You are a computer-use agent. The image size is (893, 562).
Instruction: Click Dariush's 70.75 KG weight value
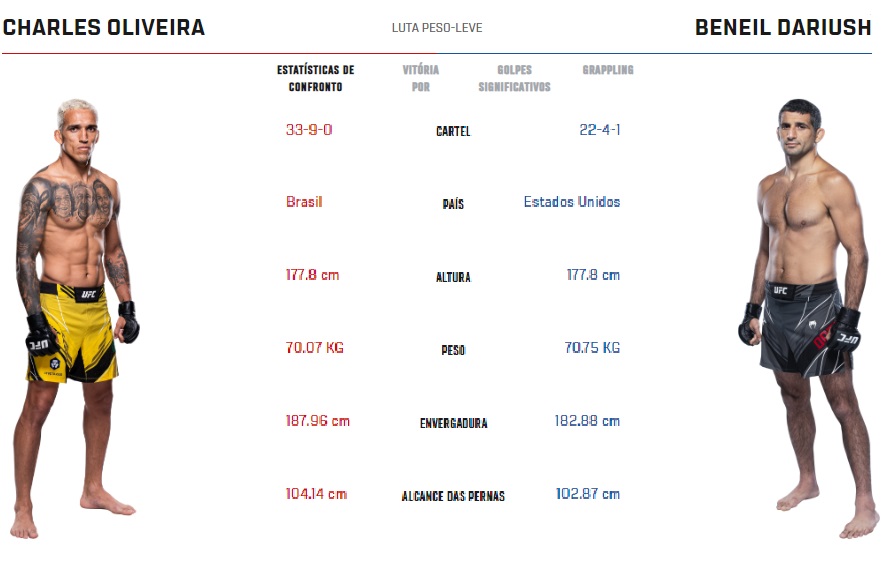coord(592,348)
